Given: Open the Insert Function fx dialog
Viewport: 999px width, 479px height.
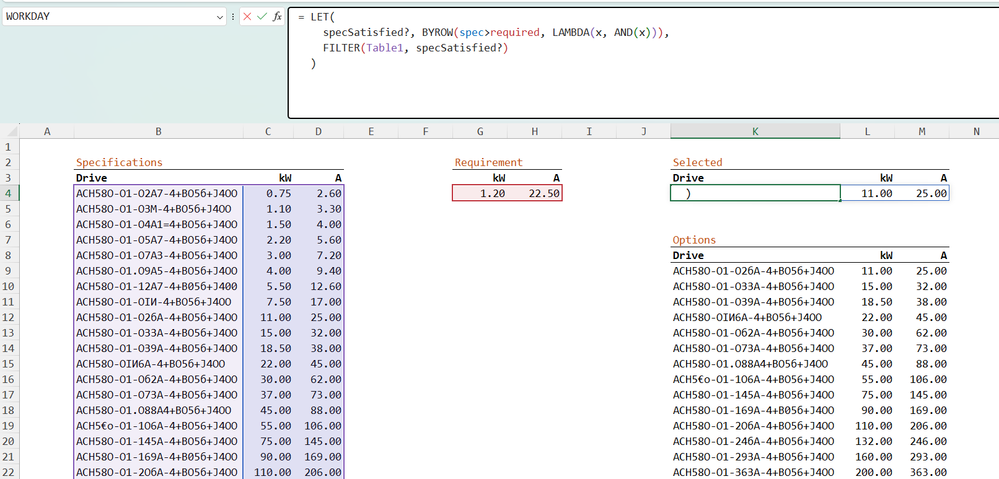Looking at the screenshot, I should [277, 17].
